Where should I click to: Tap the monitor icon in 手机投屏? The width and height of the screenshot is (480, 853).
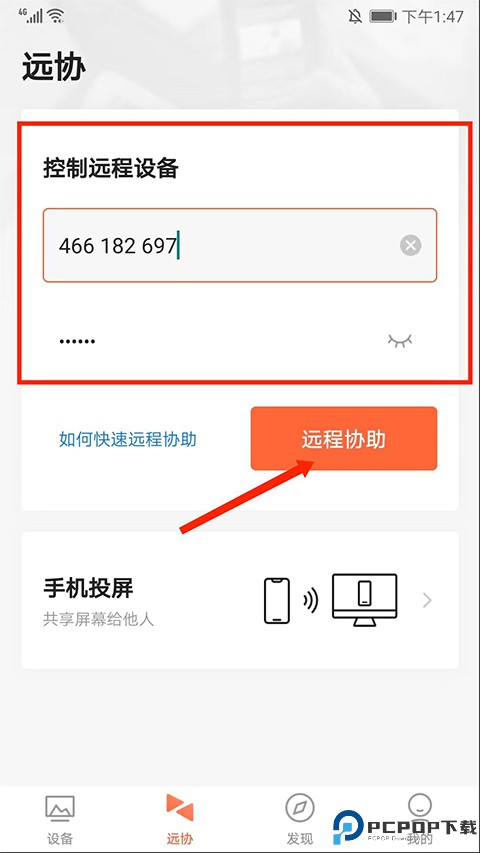coord(365,600)
